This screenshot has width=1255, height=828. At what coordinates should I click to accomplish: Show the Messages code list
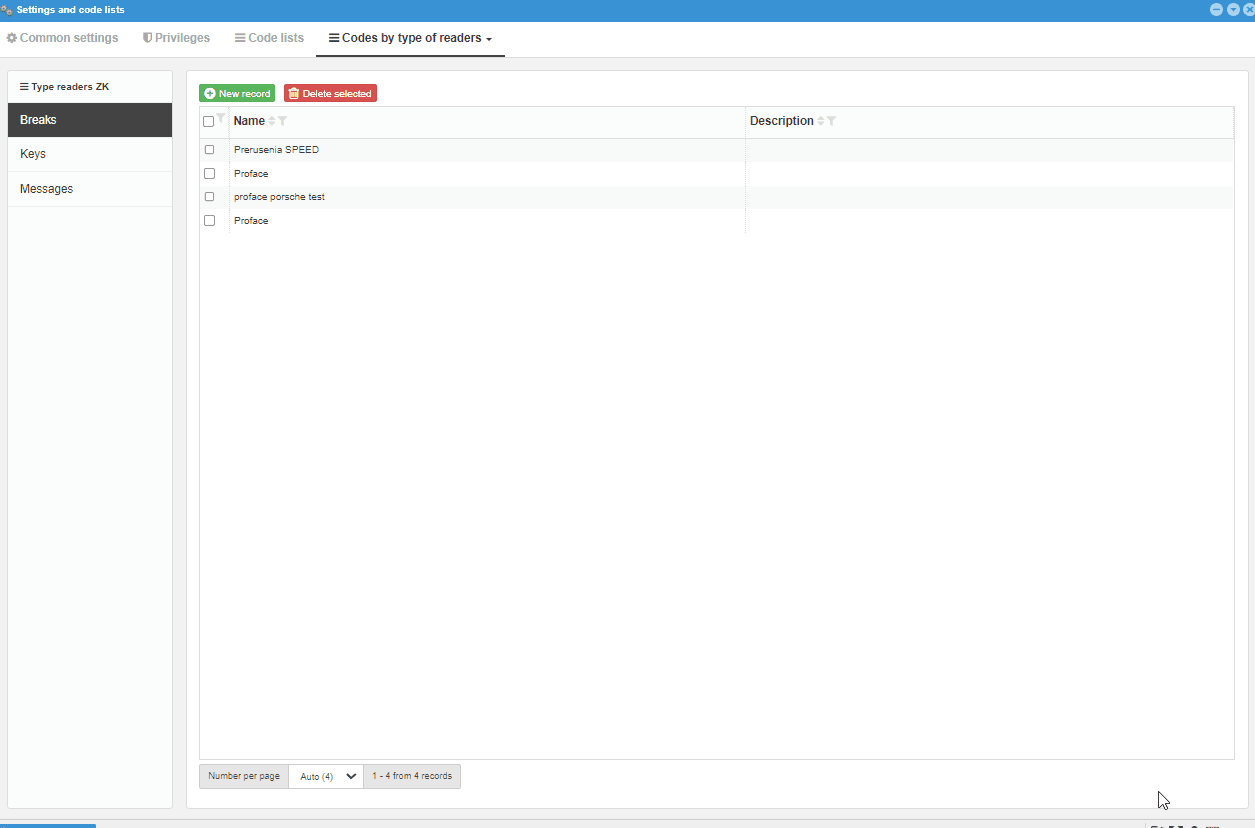(90, 189)
